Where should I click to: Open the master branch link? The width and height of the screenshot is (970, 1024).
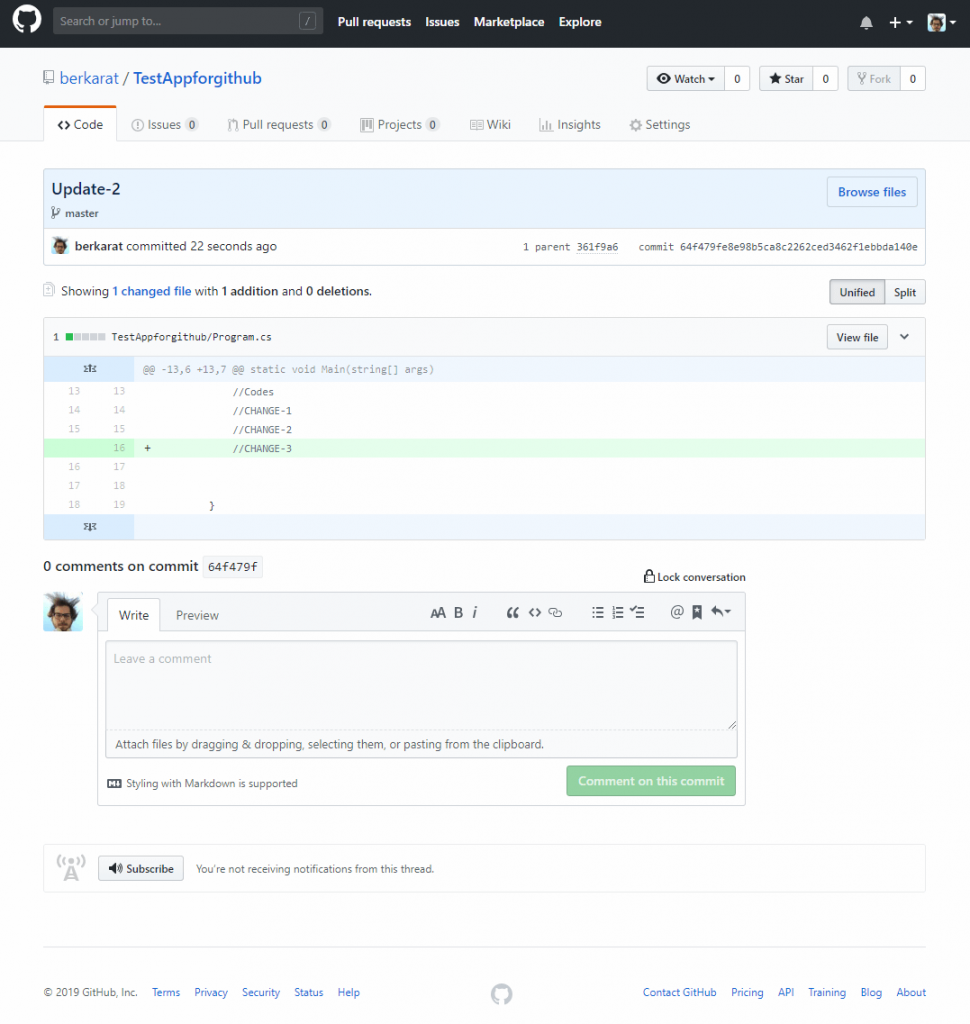[x=82, y=214]
